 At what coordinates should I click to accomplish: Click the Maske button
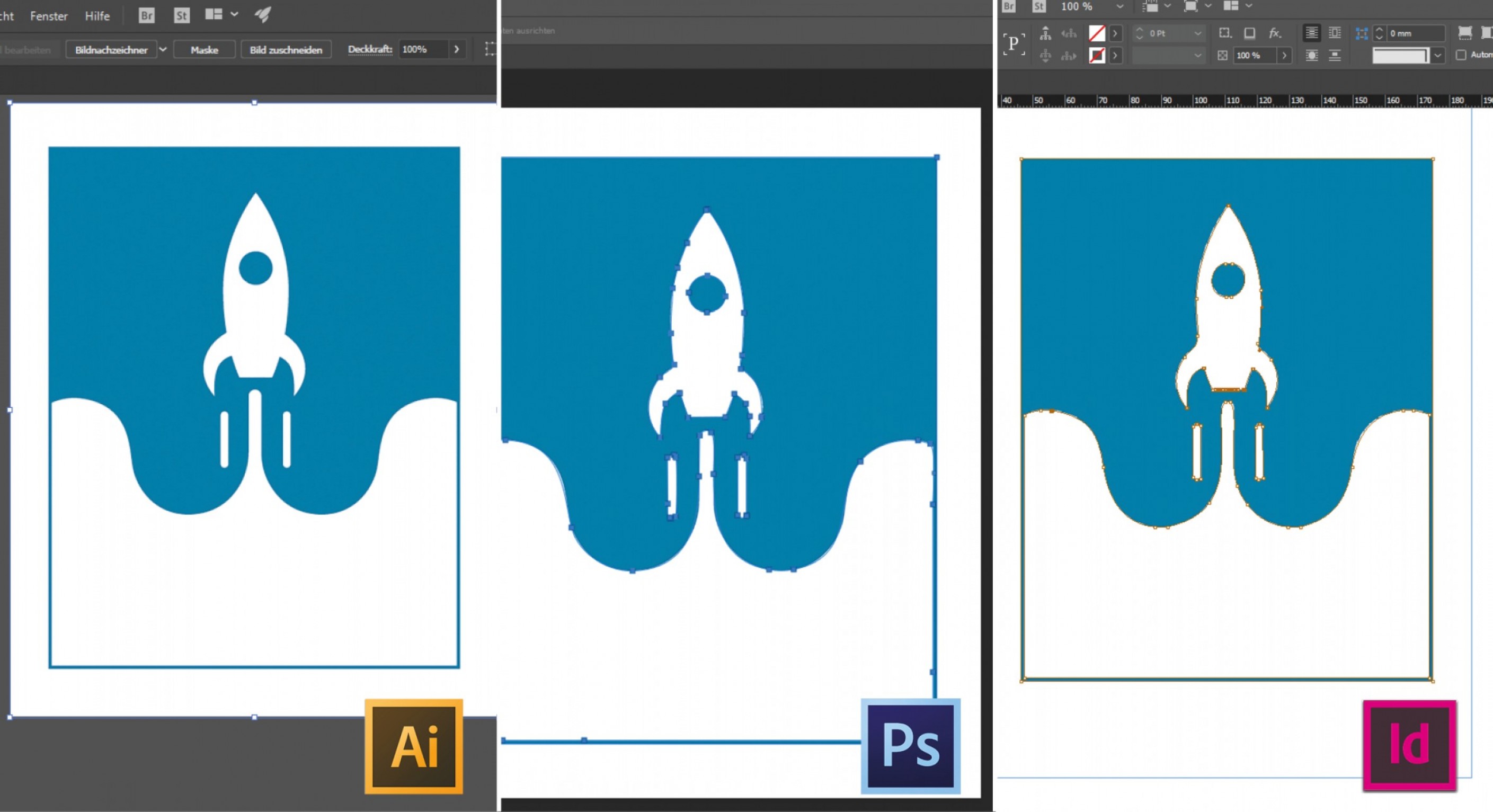[x=204, y=50]
